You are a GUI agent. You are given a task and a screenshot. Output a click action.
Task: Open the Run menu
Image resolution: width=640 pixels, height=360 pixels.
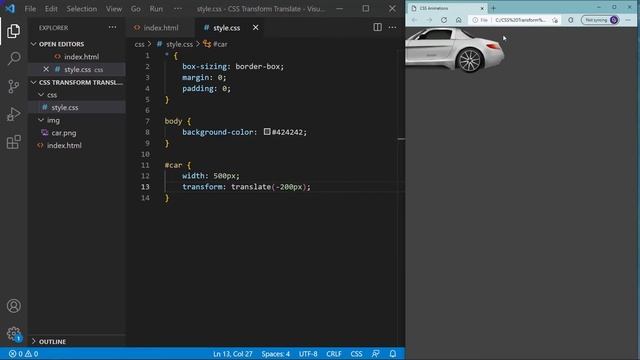point(156,9)
